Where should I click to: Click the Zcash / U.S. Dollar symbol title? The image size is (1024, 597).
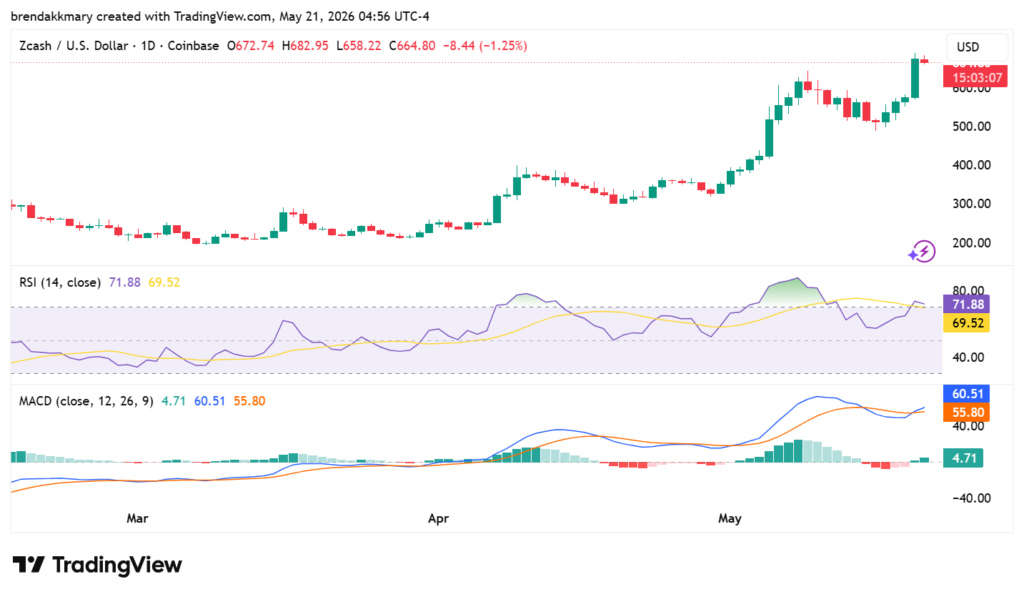pyautogui.click(x=74, y=46)
